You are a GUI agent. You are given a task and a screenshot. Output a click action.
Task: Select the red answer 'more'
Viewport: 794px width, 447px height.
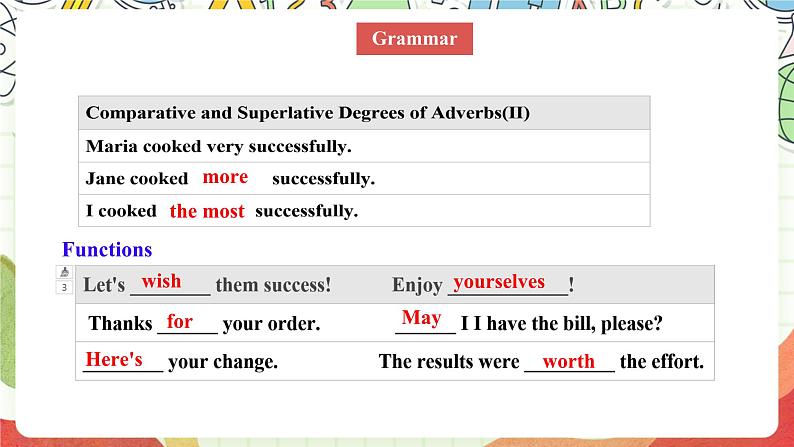pos(225,177)
